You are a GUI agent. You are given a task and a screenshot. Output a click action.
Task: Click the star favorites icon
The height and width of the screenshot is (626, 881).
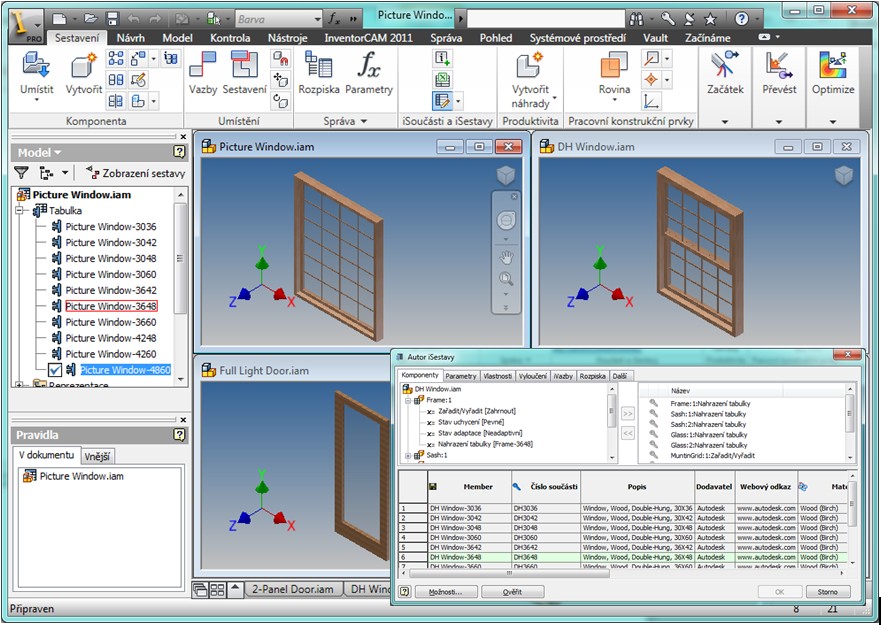(710, 19)
